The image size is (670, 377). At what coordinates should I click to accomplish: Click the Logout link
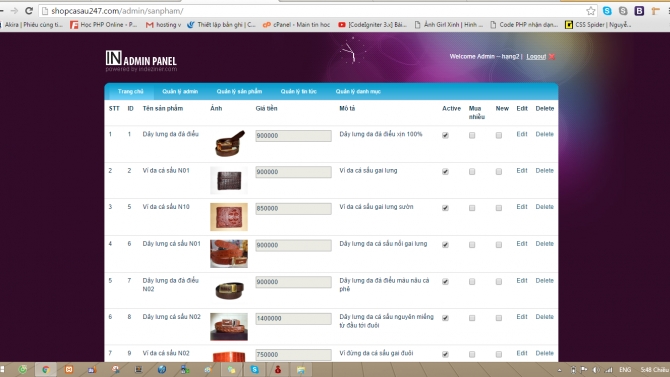[x=536, y=56]
